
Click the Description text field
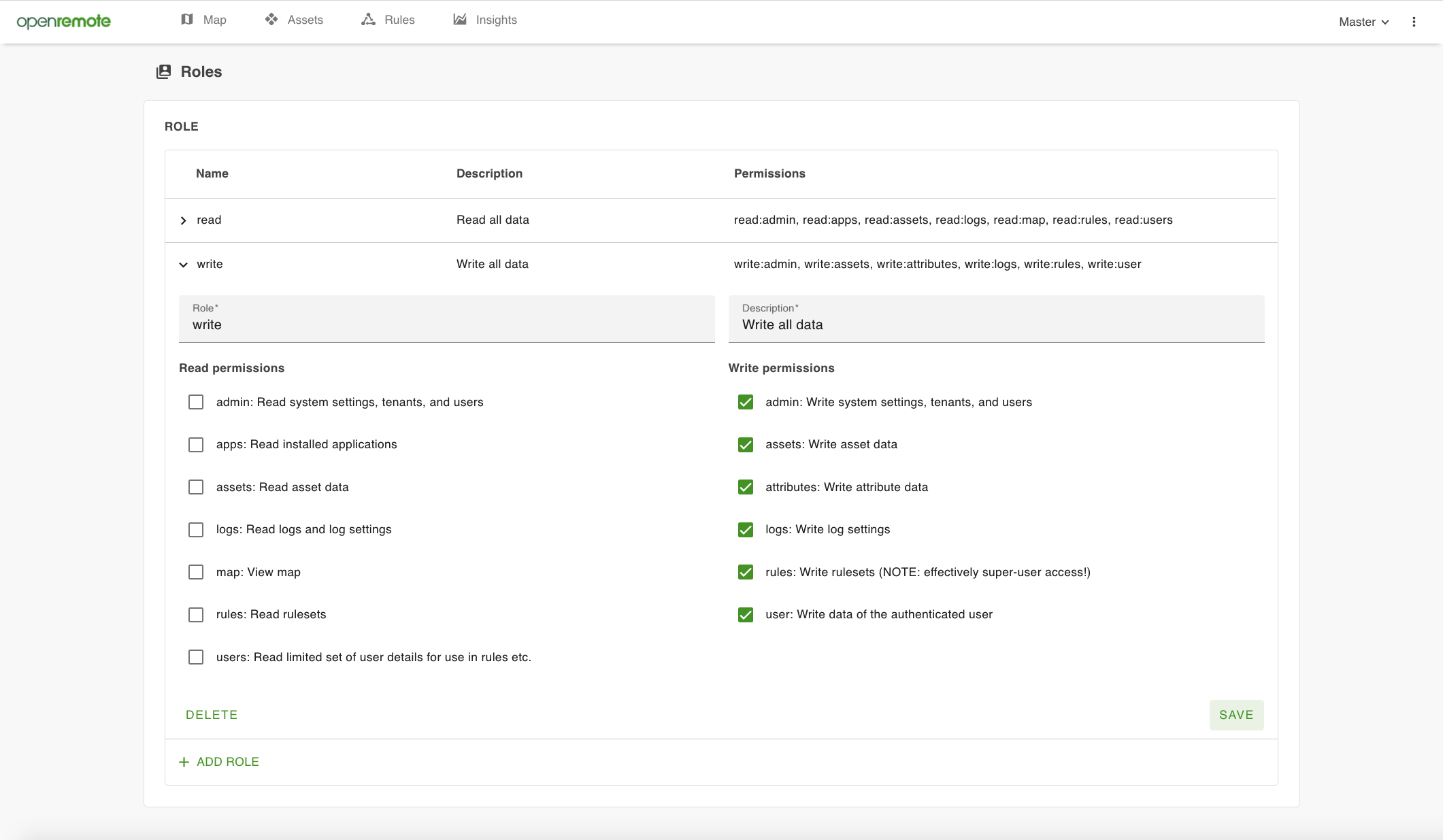(x=995, y=324)
